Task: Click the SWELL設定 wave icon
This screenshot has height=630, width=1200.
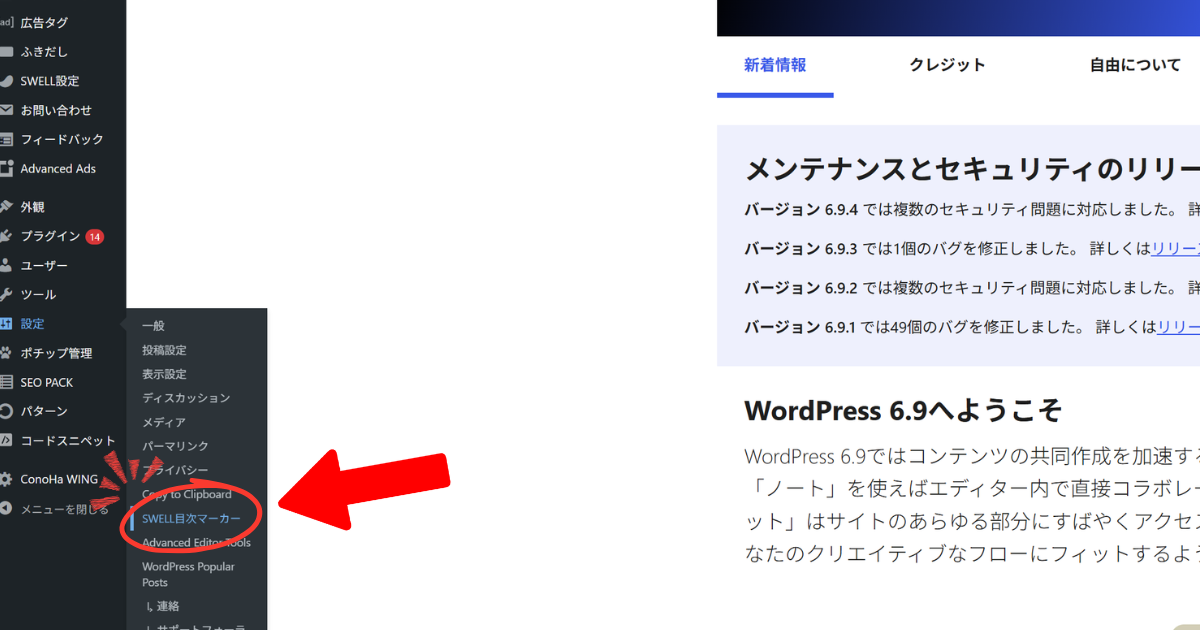Action: pyautogui.click(x=6, y=81)
